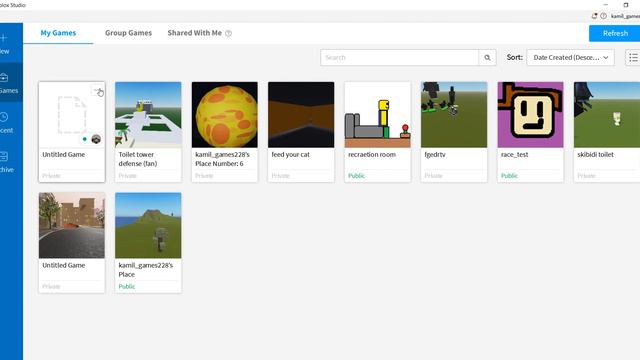Switch to list view layout
Image resolution: width=640 pixels, height=360 pixels.
(x=633, y=58)
